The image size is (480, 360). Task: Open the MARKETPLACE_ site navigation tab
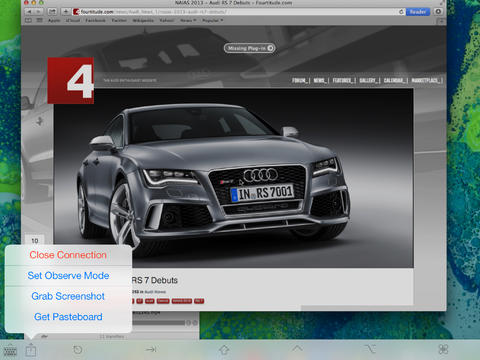426,80
